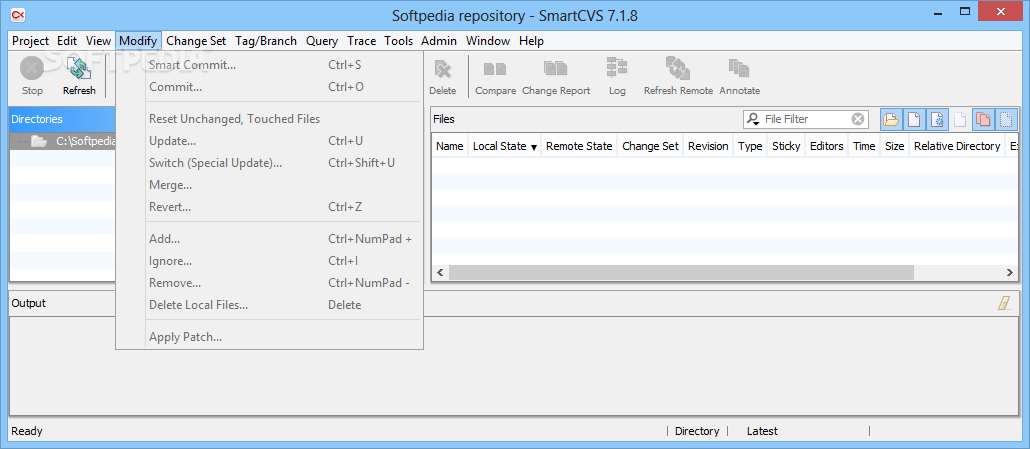
Task: Click the File Filter input field
Action: click(x=807, y=119)
